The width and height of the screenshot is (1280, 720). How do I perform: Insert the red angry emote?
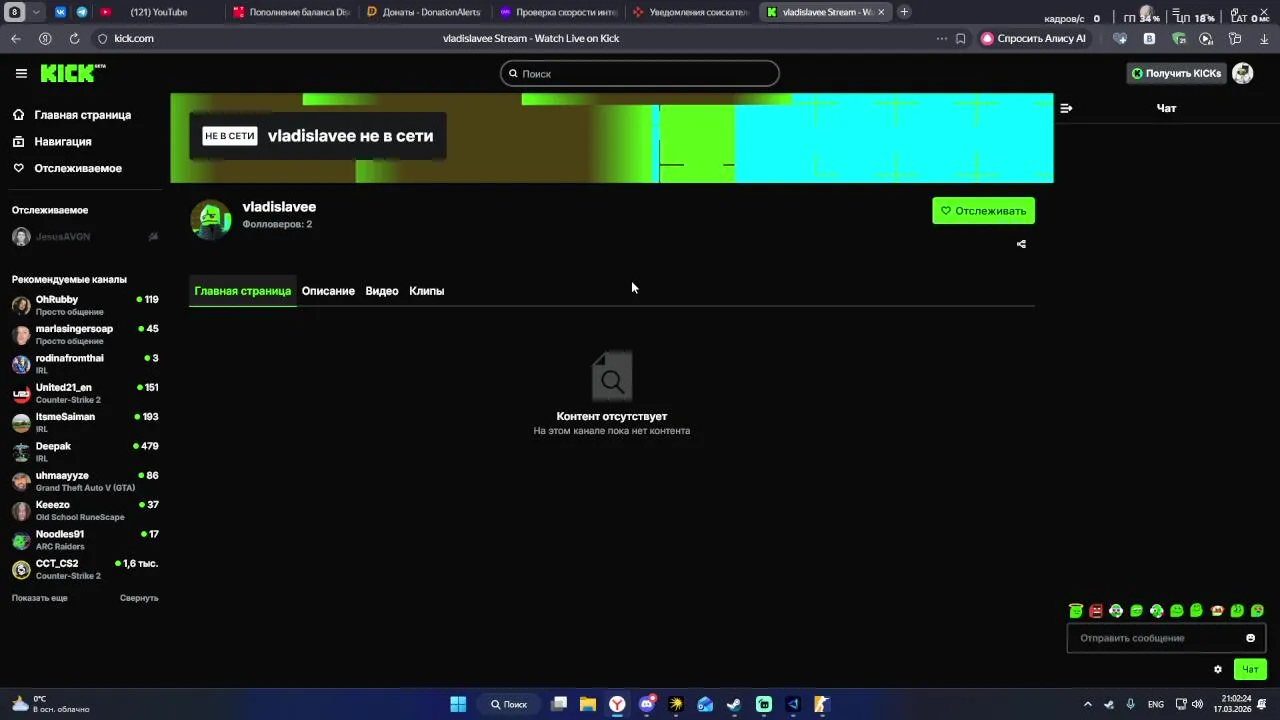click(1096, 611)
